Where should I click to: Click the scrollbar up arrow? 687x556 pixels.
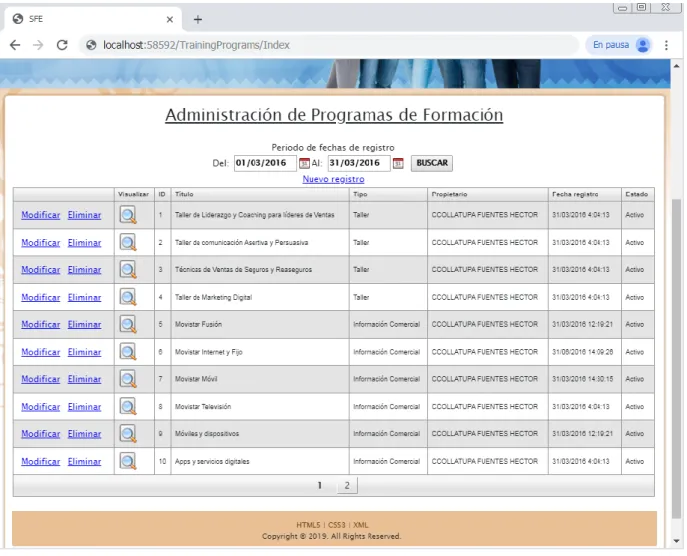(676, 66)
